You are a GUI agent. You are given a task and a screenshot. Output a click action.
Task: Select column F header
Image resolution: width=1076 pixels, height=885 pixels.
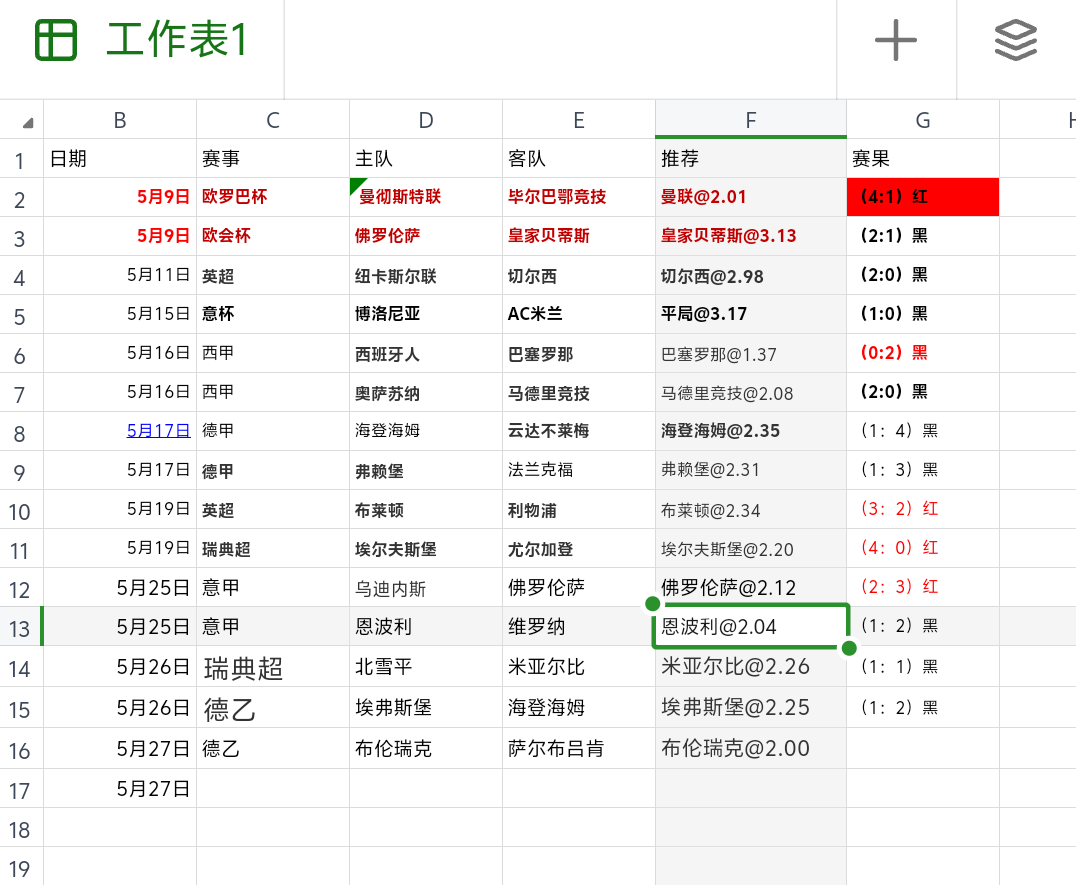click(x=751, y=119)
